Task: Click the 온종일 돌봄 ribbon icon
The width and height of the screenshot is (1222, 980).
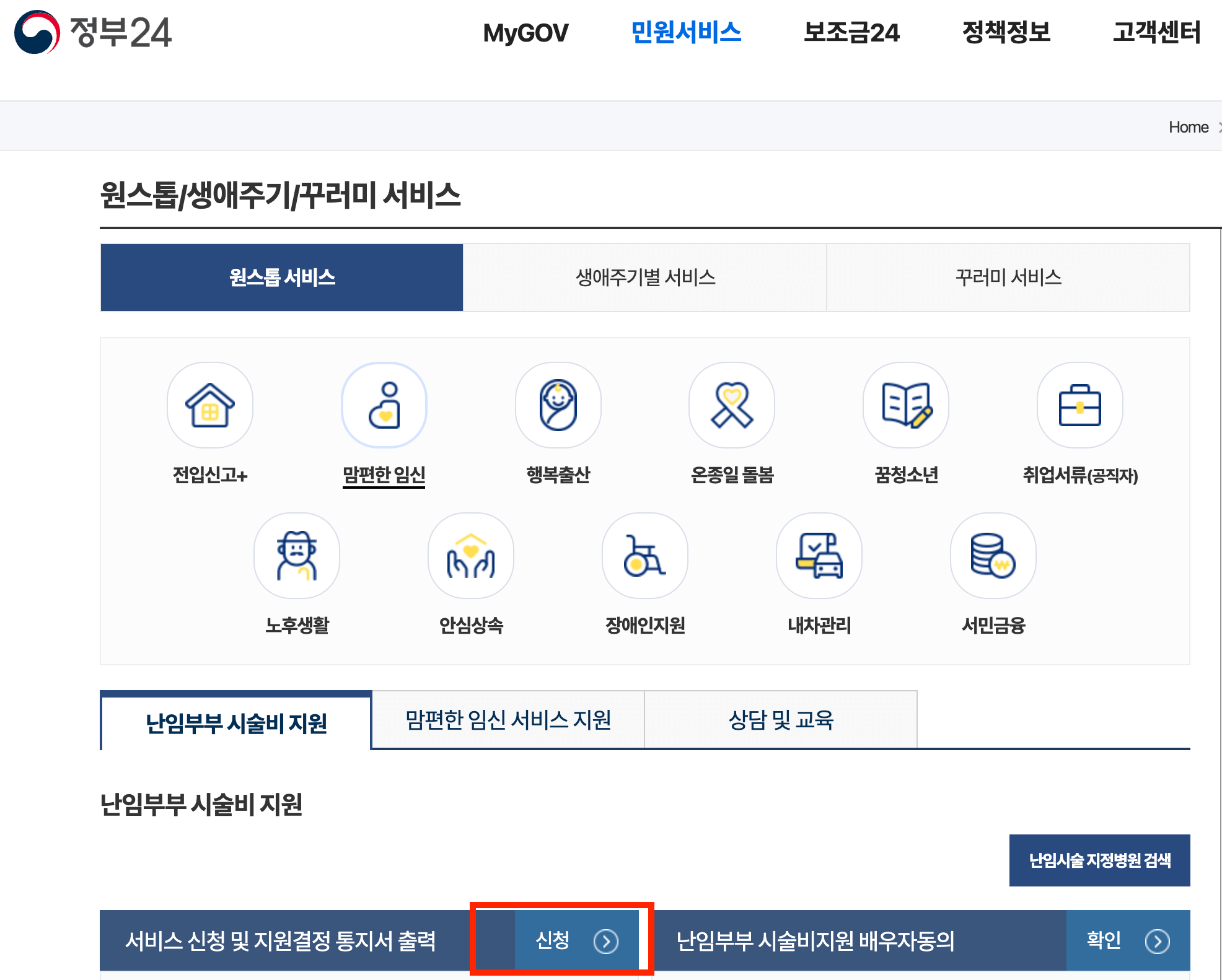Action: (732, 405)
